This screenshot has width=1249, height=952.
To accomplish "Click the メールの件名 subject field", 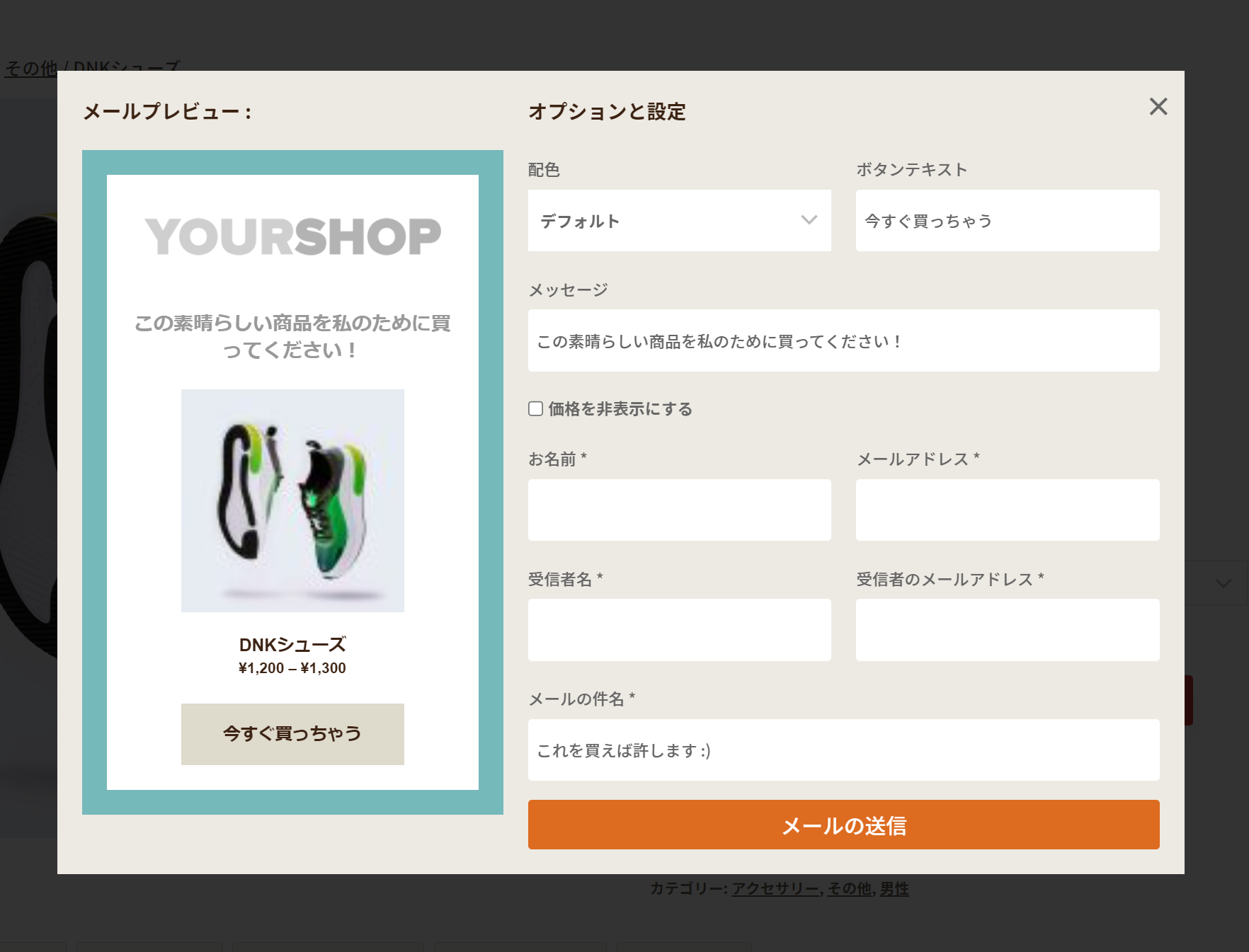I will (x=844, y=750).
